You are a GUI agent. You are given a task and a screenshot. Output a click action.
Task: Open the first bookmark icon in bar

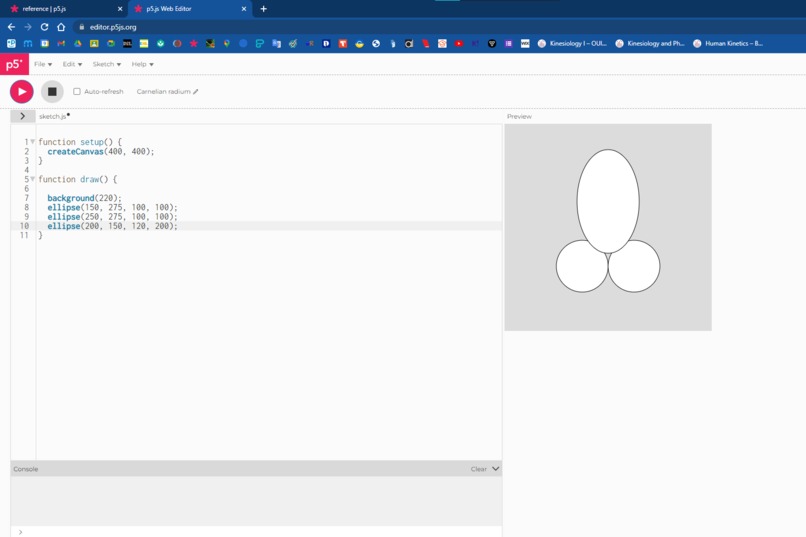[11, 44]
